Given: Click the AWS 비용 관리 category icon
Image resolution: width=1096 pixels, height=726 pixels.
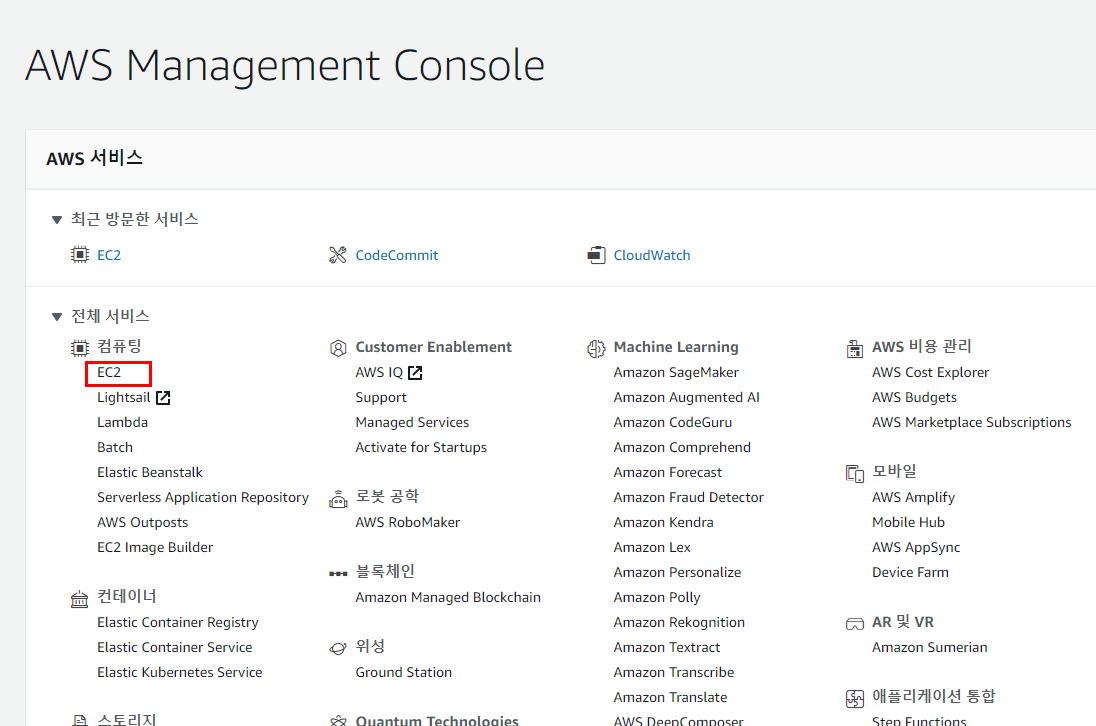Looking at the screenshot, I should click(x=854, y=347).
